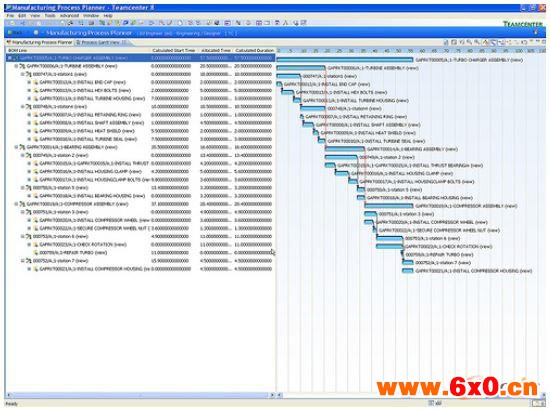
Task: Open the Help menu
Action: click(x=108, y=16)
